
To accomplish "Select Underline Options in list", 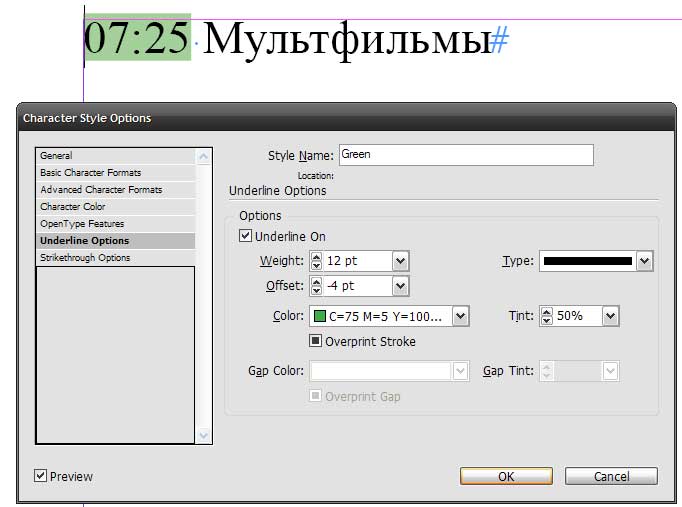I will 116,240.
